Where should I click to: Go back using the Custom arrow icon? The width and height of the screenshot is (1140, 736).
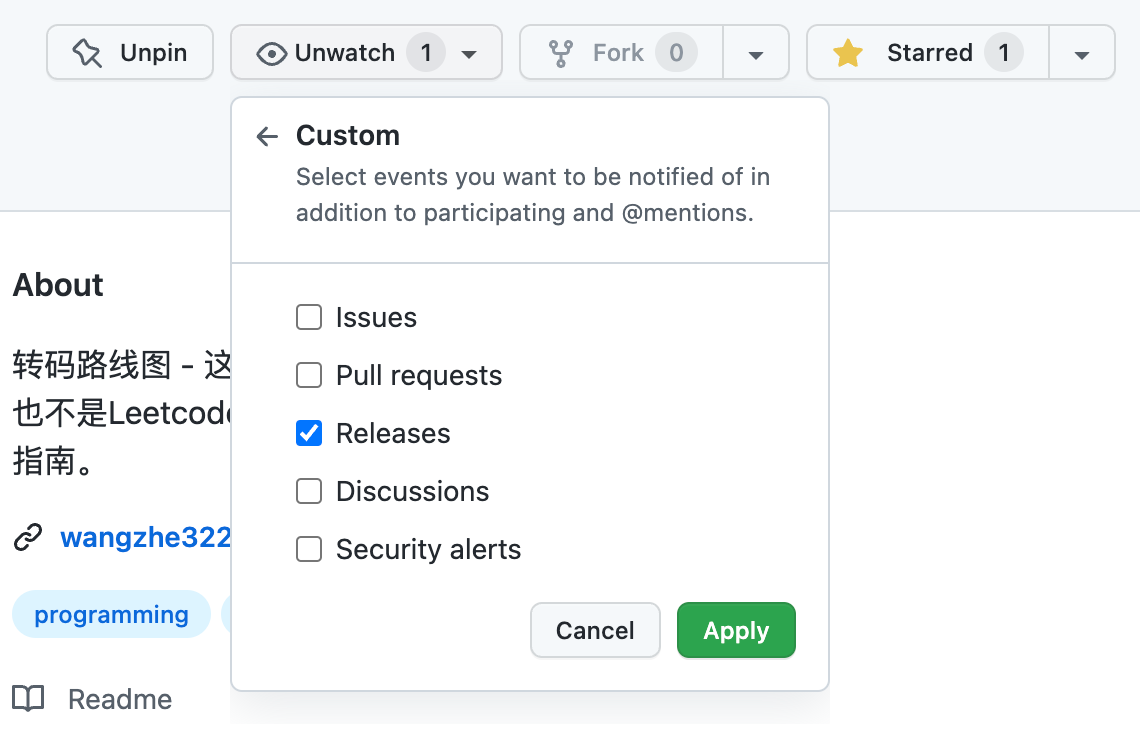click(x=267, y=136)
